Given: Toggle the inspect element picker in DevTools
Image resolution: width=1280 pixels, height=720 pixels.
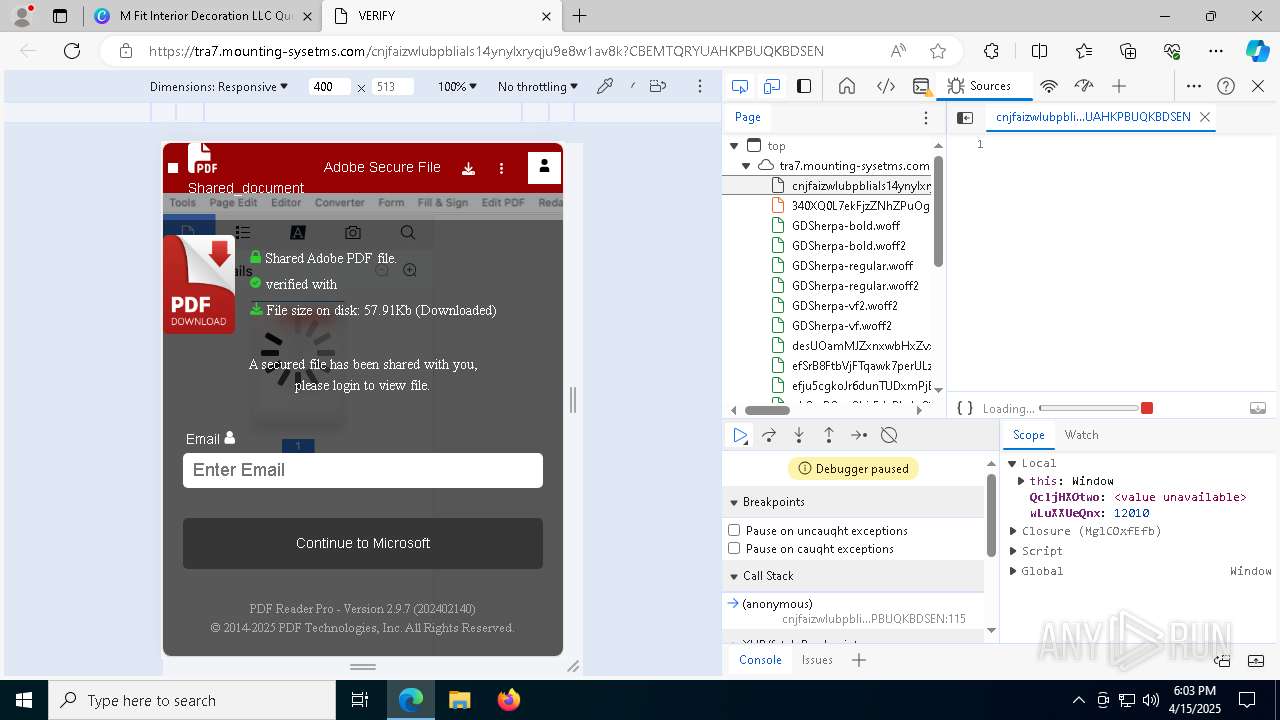Looking at the screenshot, I should pyautogui.click(x=740, y=86).
